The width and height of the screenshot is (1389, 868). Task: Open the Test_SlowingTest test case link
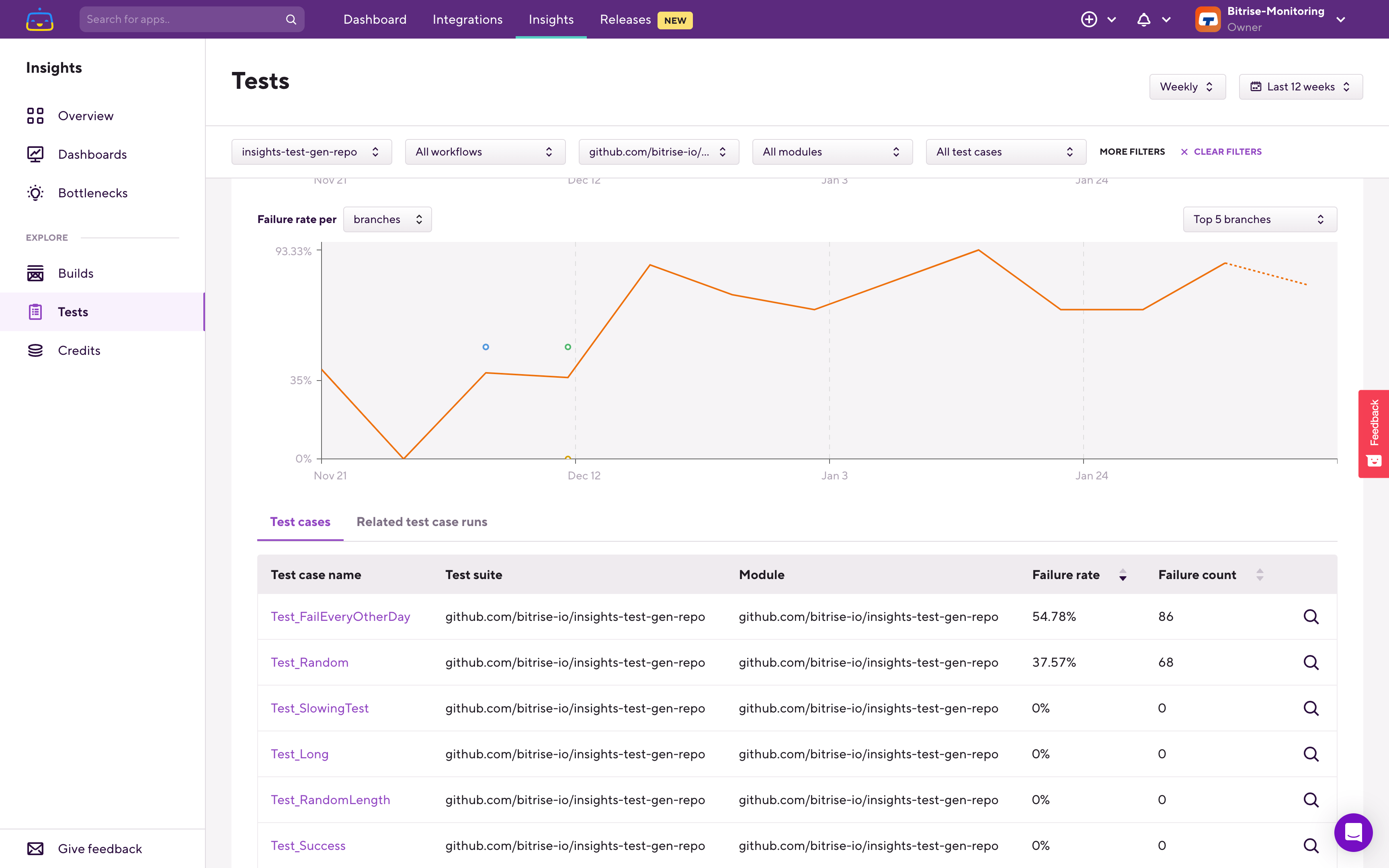[x=320, y=708]
